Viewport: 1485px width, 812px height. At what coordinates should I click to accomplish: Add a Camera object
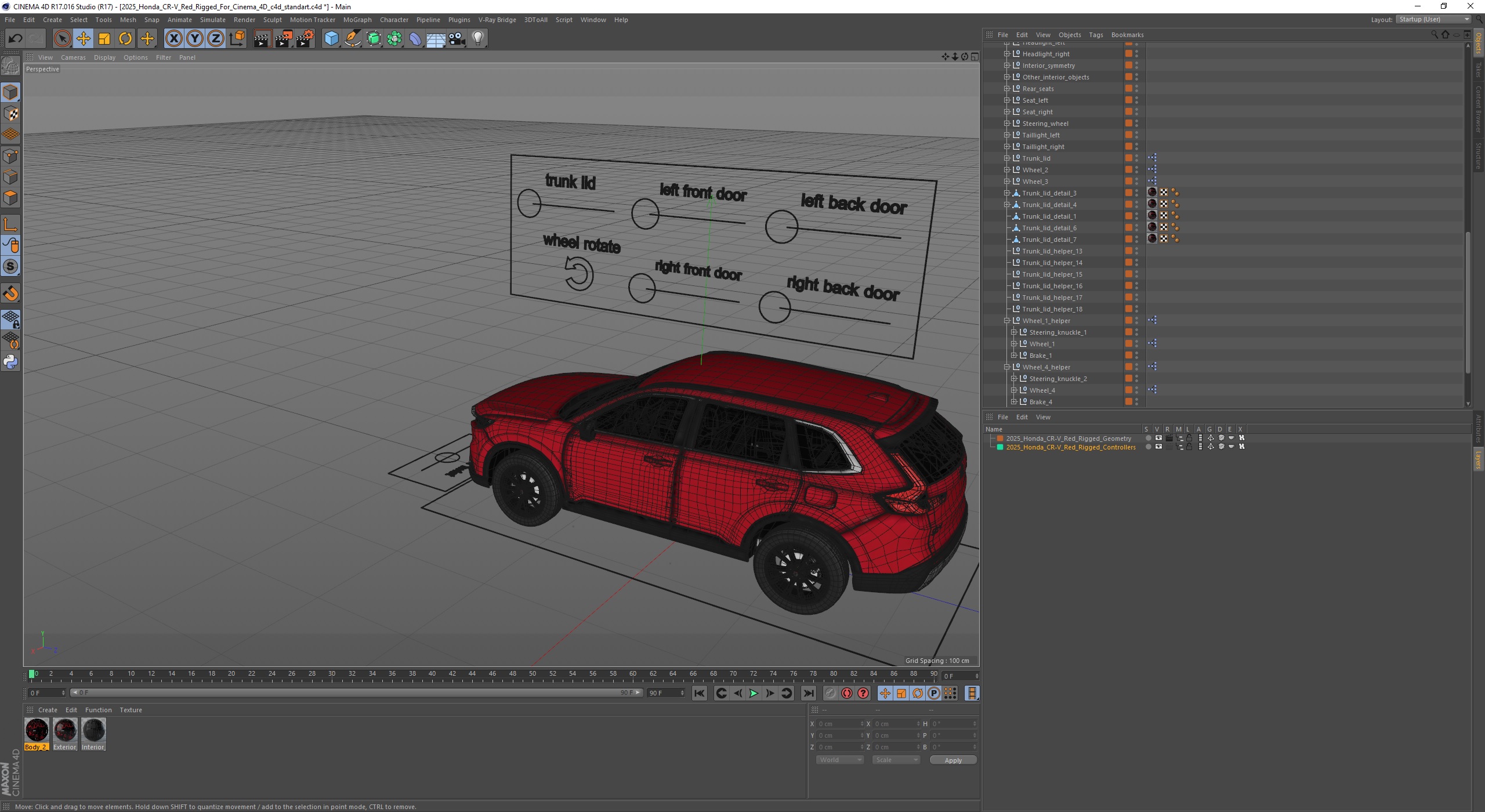pyautogui.click(x=457, y=39)
